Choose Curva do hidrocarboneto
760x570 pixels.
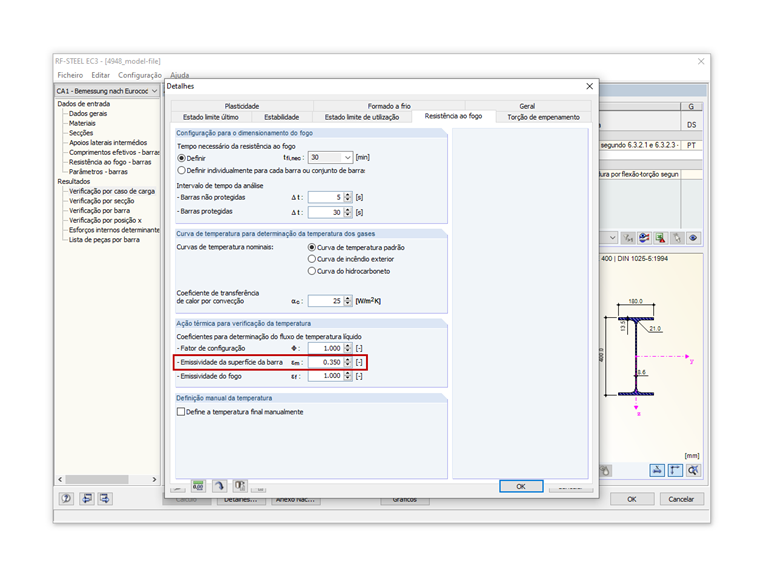pyautogui.click(x=312, y=271)
